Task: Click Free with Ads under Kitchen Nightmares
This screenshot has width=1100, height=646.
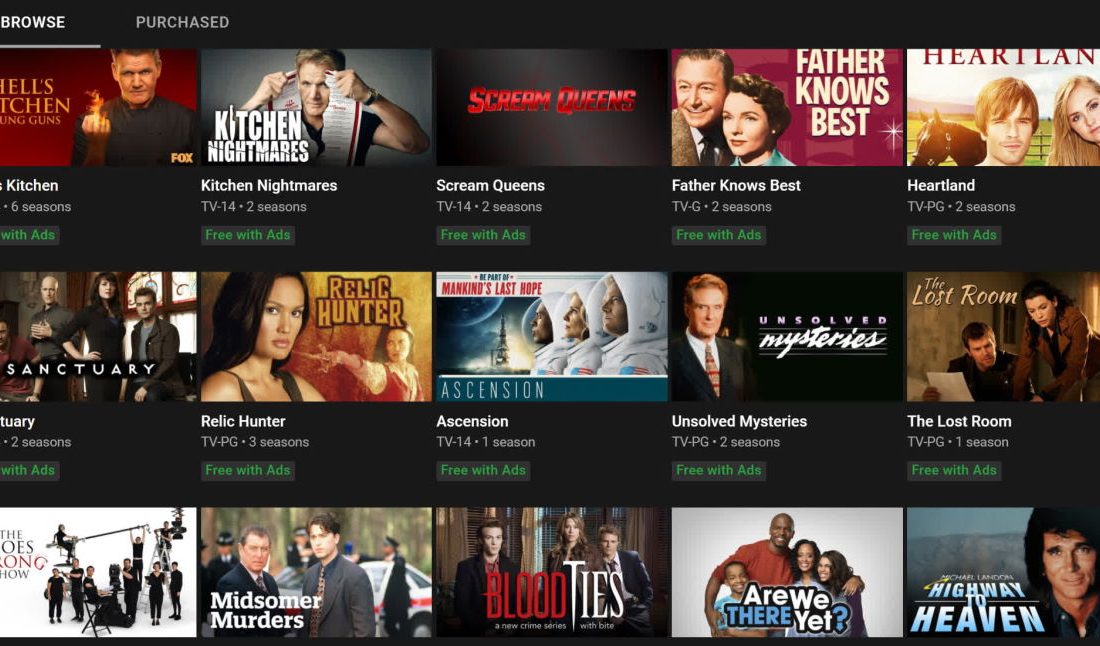Action: (248, 235)
